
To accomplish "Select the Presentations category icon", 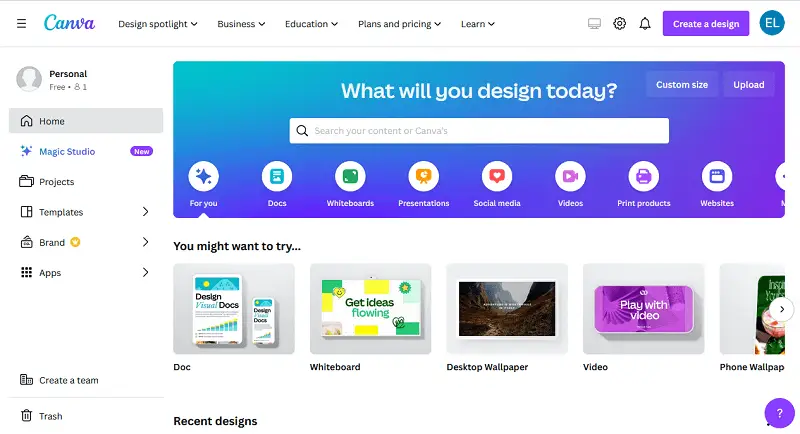I will coord(423,176).
